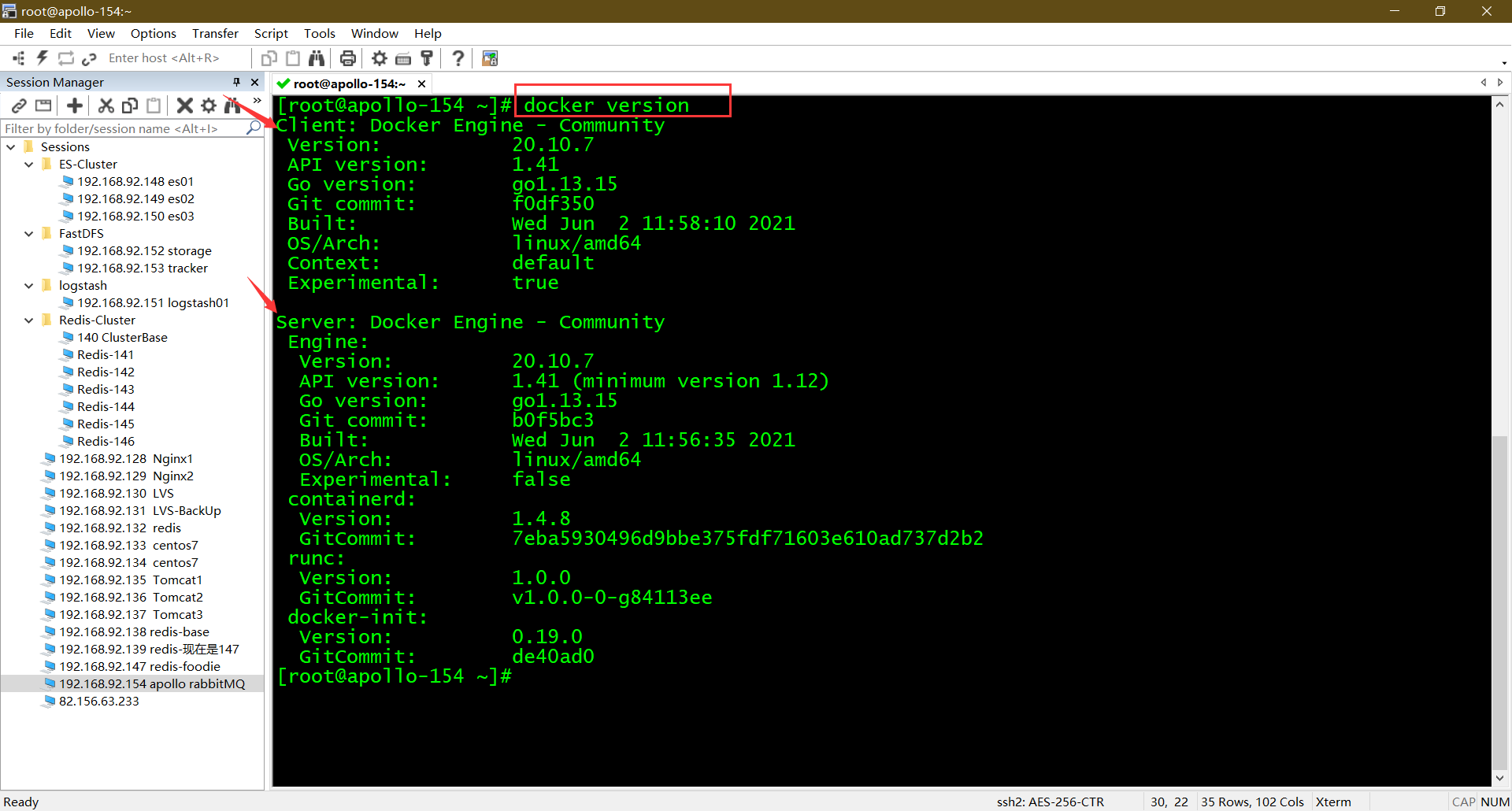Viewport: 1512px width, 811px height.
Task: Select session 192.168.92.153 tracker
Action: click(x=143, y=268)
